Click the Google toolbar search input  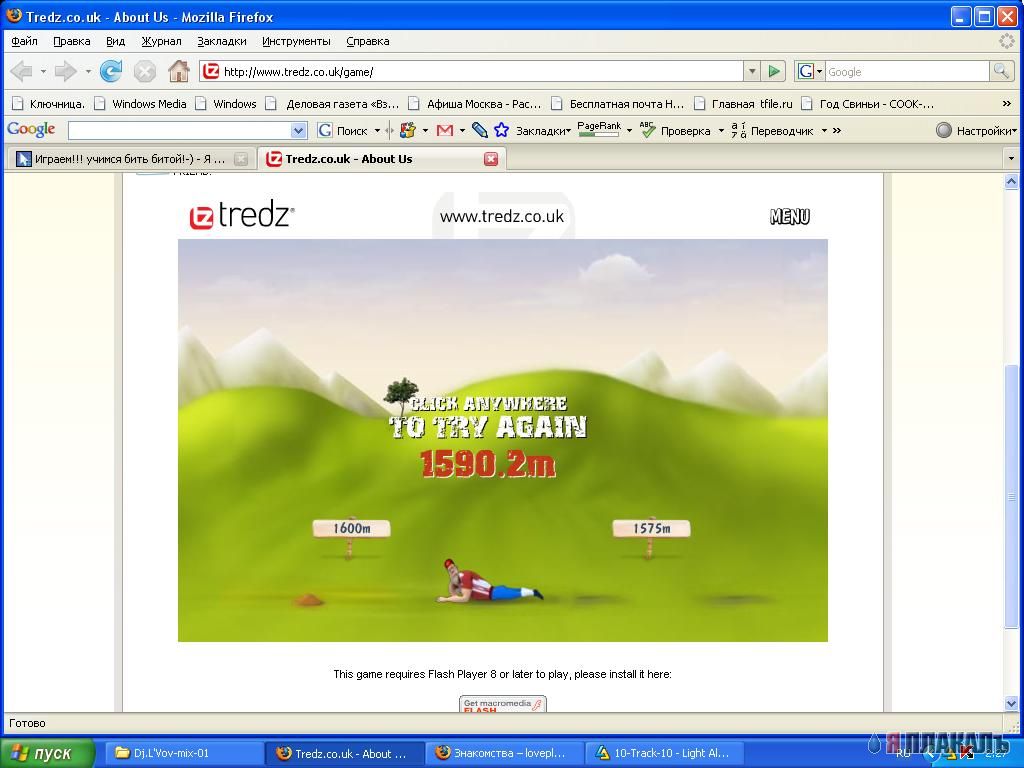(x=180, y=131)
